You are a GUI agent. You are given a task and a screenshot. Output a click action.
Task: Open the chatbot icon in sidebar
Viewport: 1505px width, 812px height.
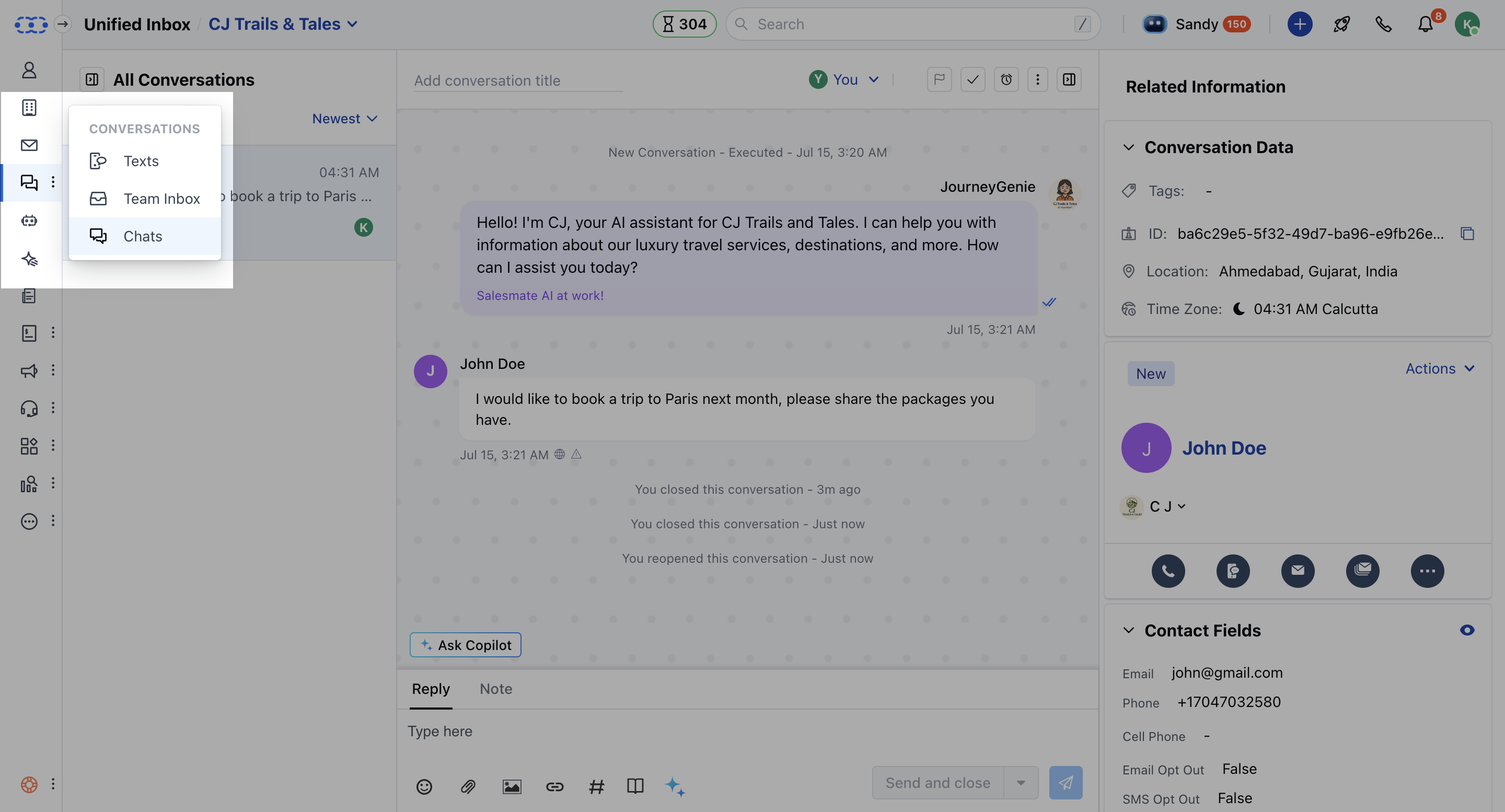[x=29, y=221]
